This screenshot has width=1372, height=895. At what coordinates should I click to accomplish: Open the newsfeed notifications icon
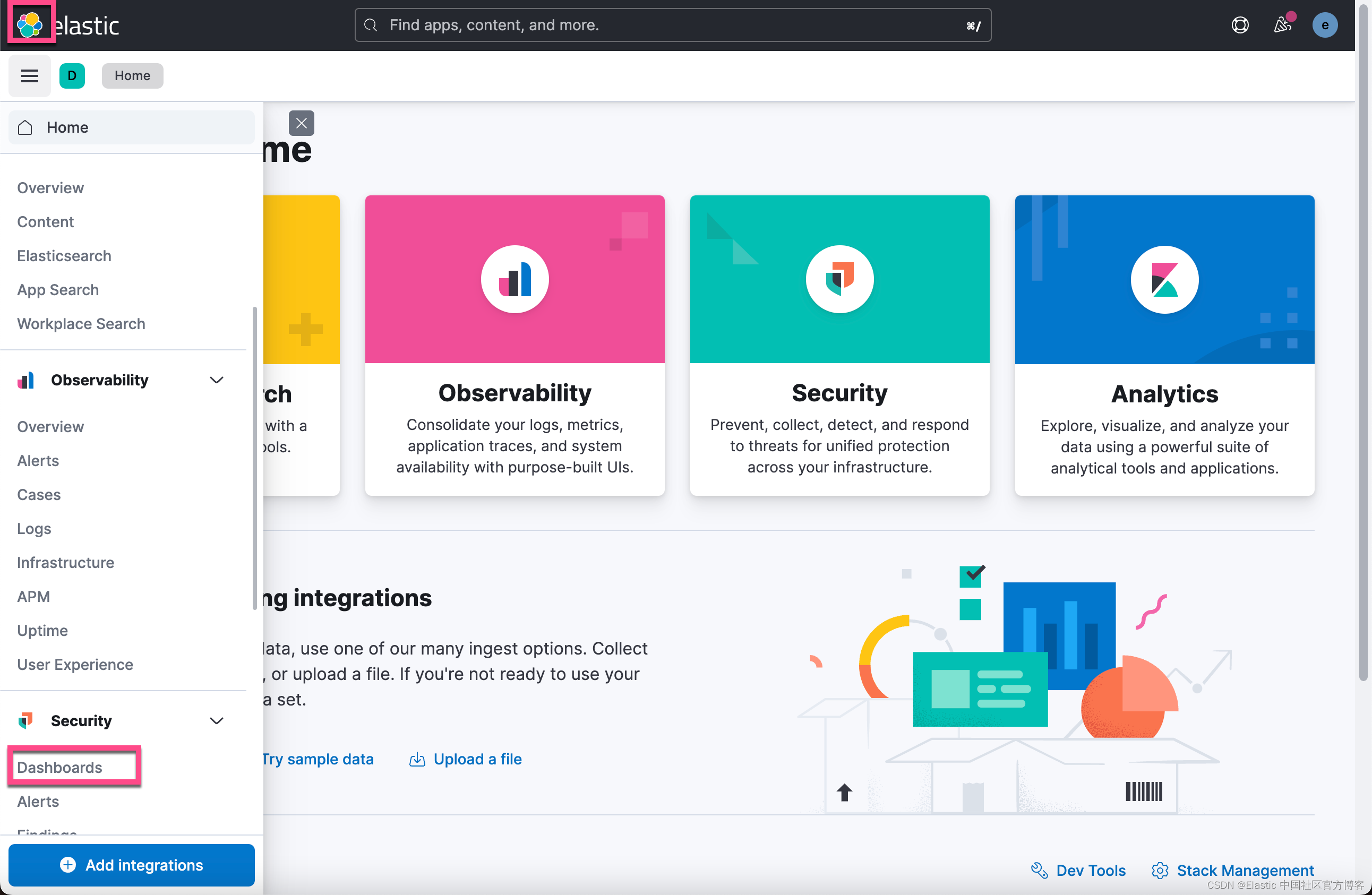coord(1282,25)
